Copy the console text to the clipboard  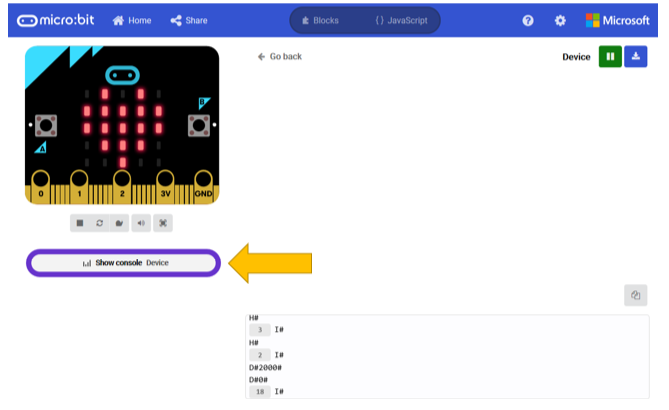pos(636,295)
